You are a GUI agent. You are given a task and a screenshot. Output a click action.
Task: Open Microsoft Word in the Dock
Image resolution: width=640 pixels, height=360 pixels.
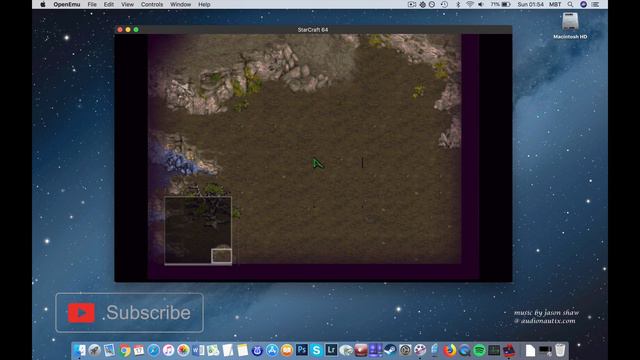pyautogui.click(x=198, y=350)
